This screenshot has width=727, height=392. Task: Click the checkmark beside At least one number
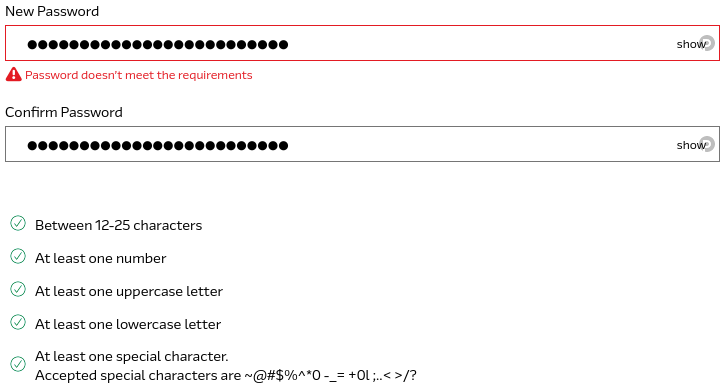[x=18, y=256]
